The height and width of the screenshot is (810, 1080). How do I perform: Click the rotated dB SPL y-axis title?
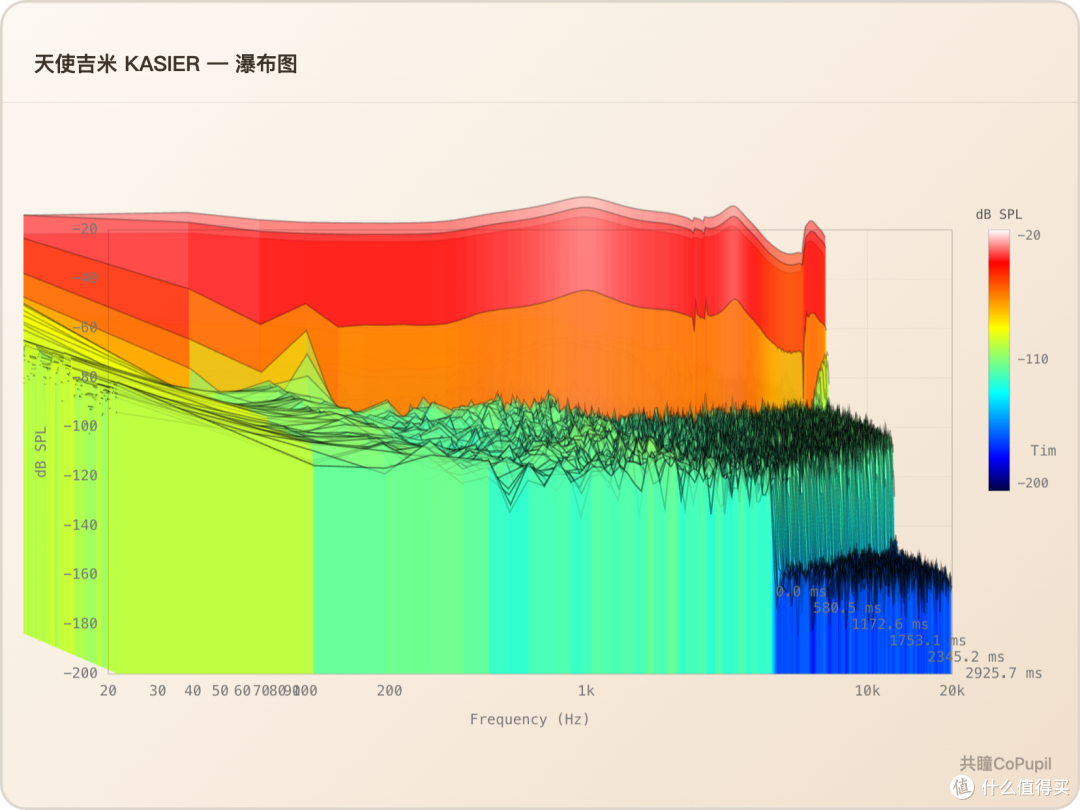[41, 452]
